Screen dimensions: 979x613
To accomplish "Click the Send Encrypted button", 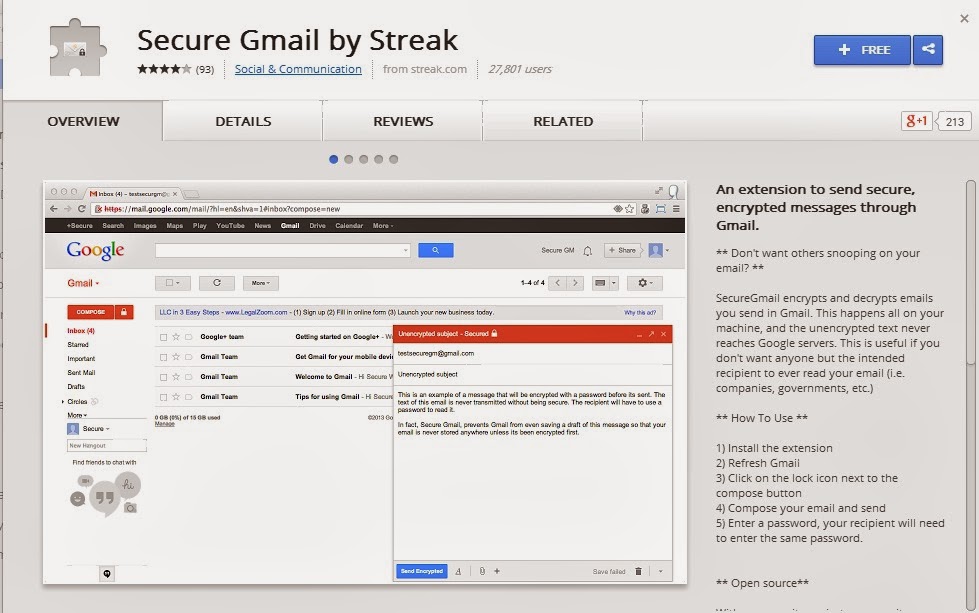I will 421,571.
